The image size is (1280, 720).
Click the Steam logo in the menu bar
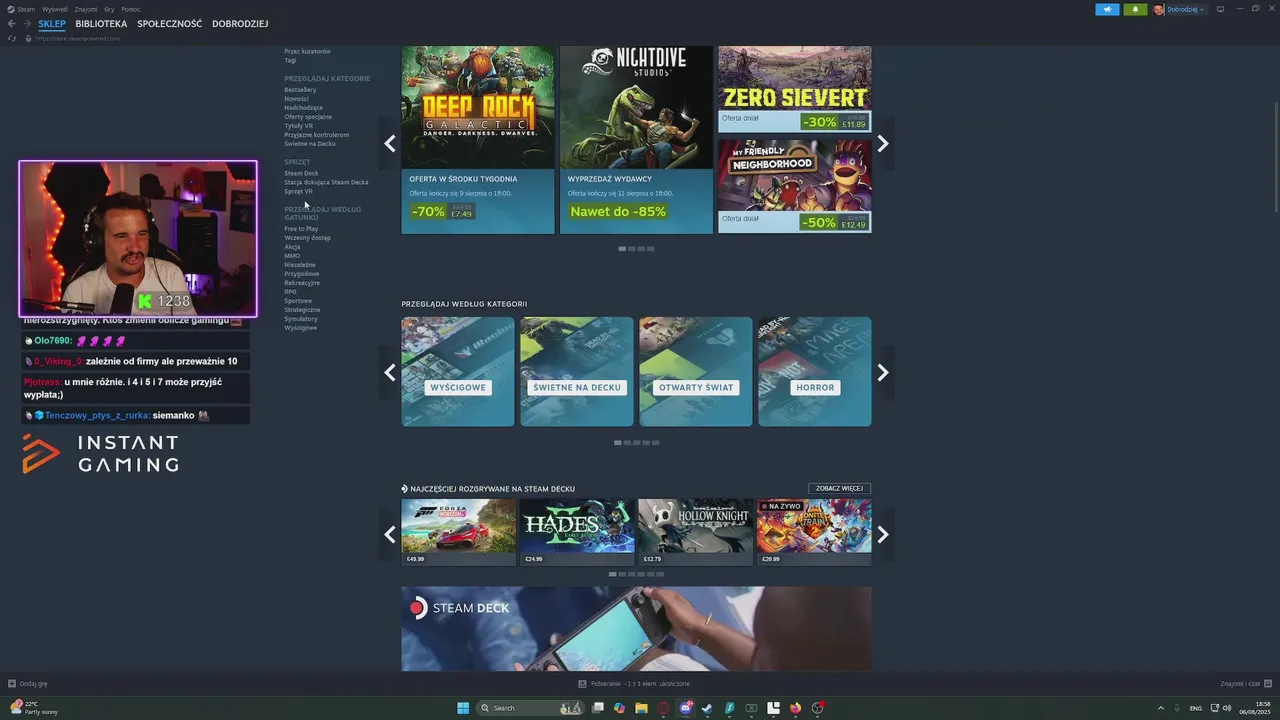(11, 9)
